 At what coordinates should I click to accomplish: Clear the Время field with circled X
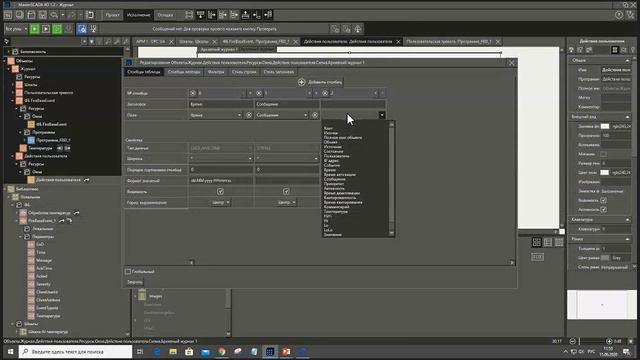249,115
